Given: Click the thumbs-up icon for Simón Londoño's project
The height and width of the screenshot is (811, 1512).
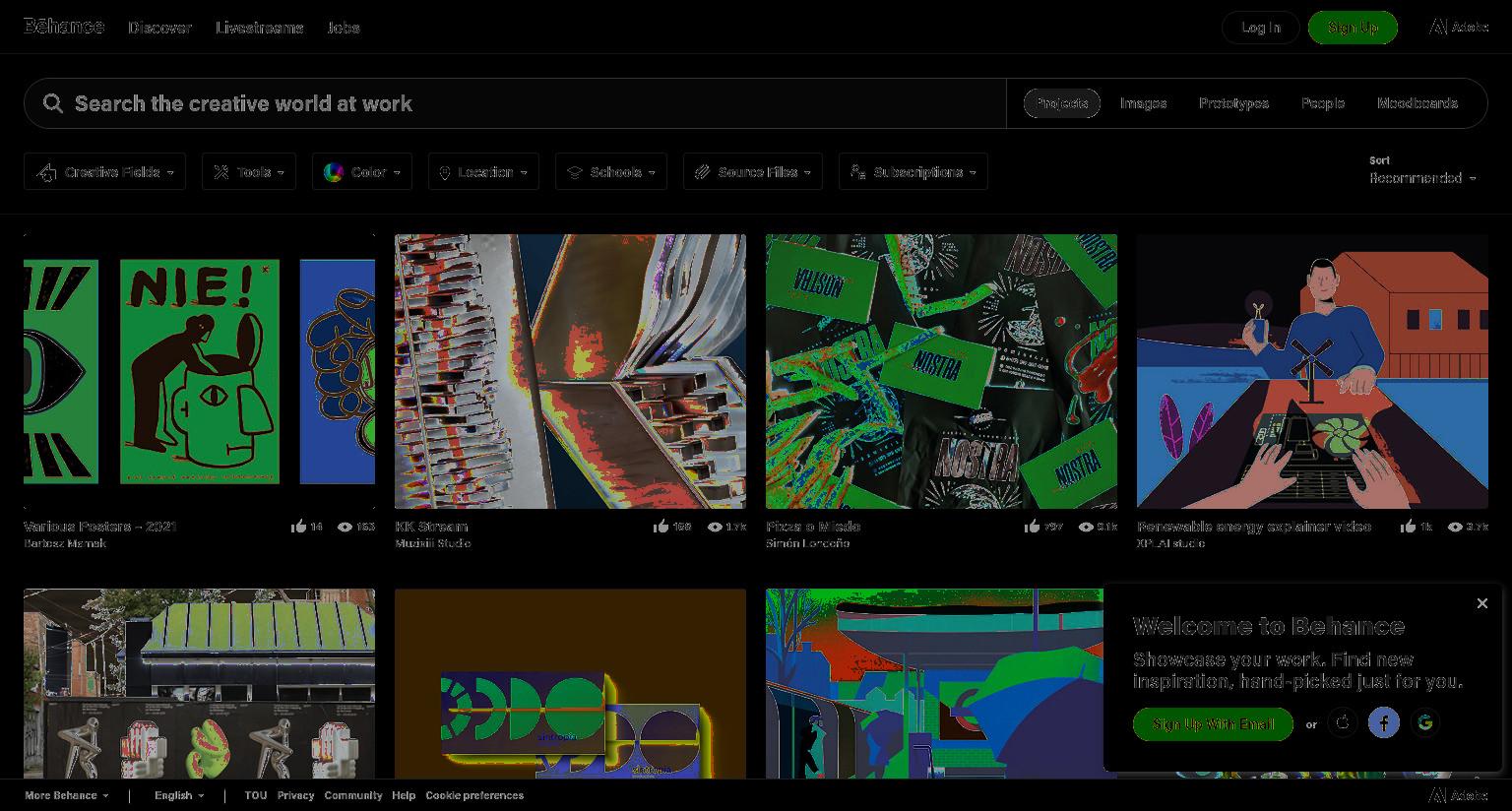Looking at the screenshot, I should coord(1032,527).
